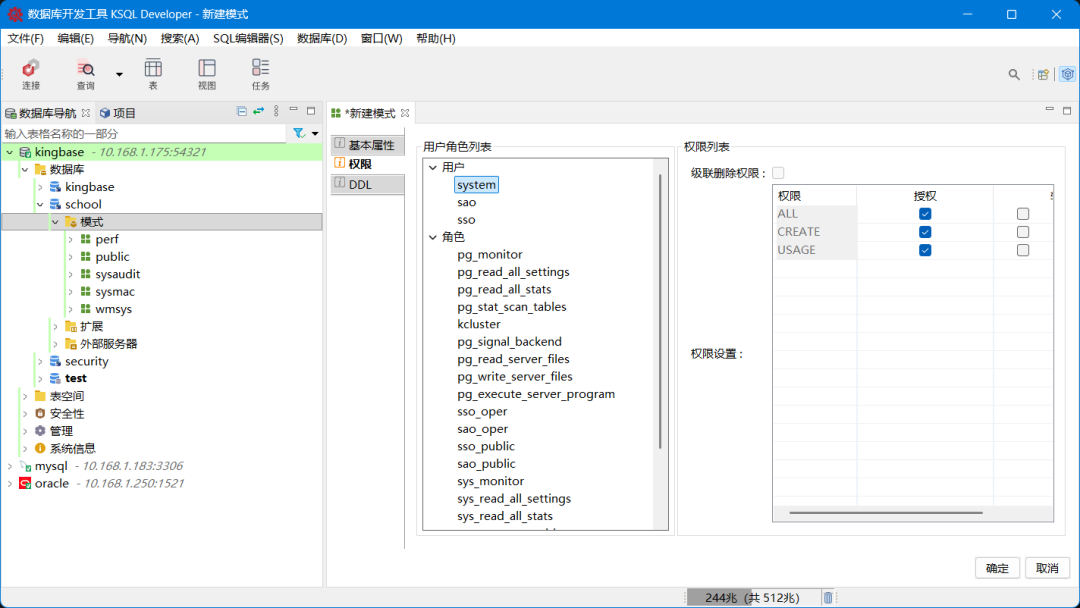Click the kingbase connection icon
Viewport: 1080px width, 608px height.
click(25, 152)
